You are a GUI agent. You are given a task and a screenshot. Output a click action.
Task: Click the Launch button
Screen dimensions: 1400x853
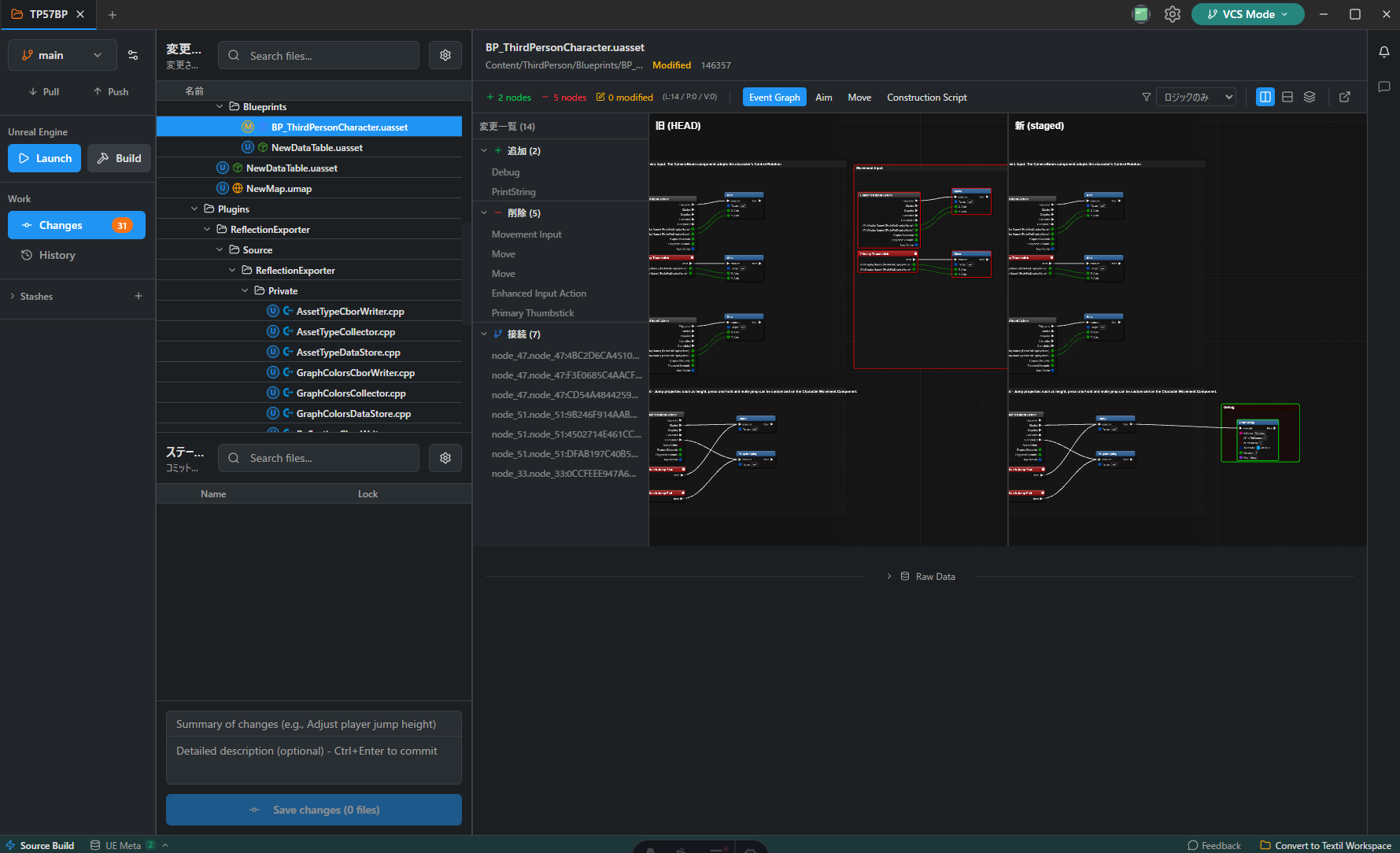[45, 158]
